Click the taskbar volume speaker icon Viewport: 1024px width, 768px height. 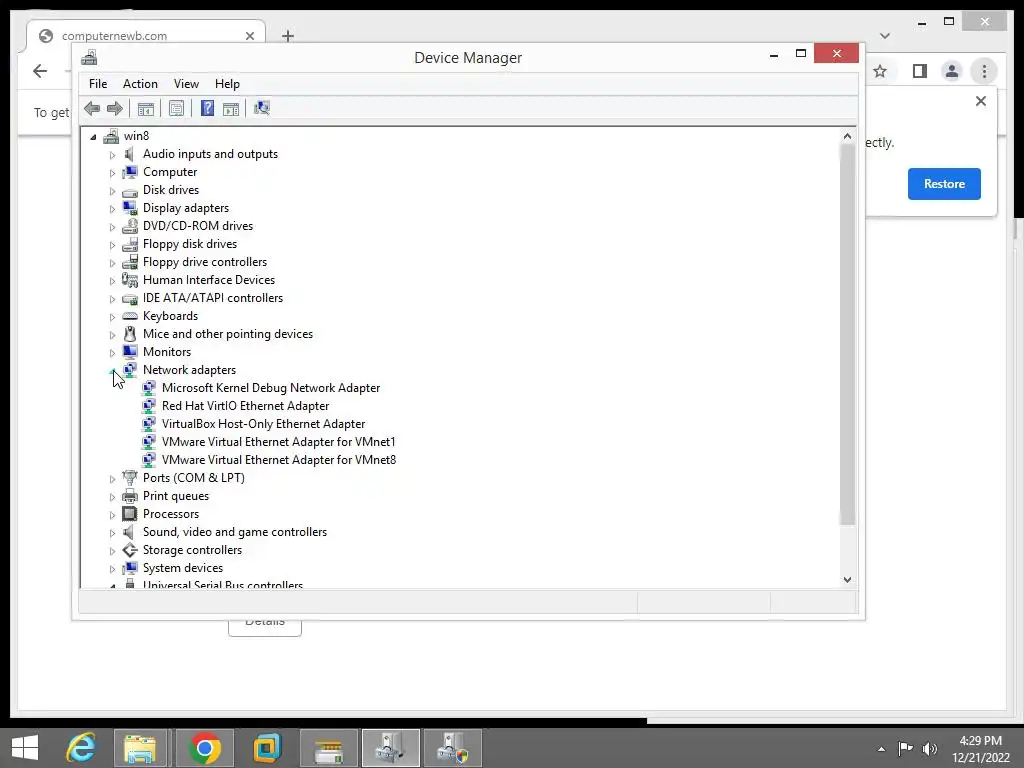tap(929, 749)
